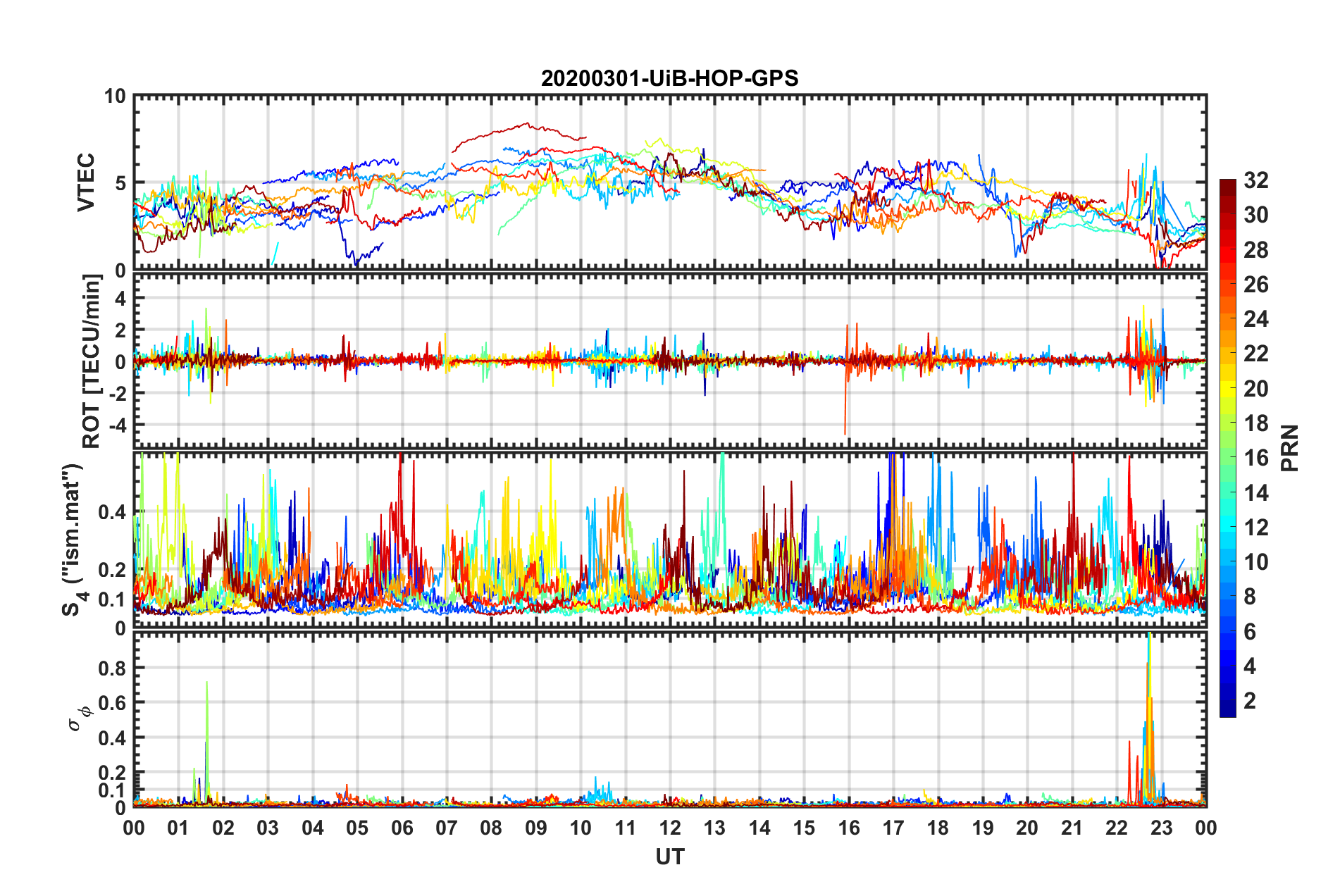Image resolution: width=1340 pixels, height=896 pixels.
Task: Click the 13 tick on UT axis
Action: pyautogui.click(x=714, y=828)
